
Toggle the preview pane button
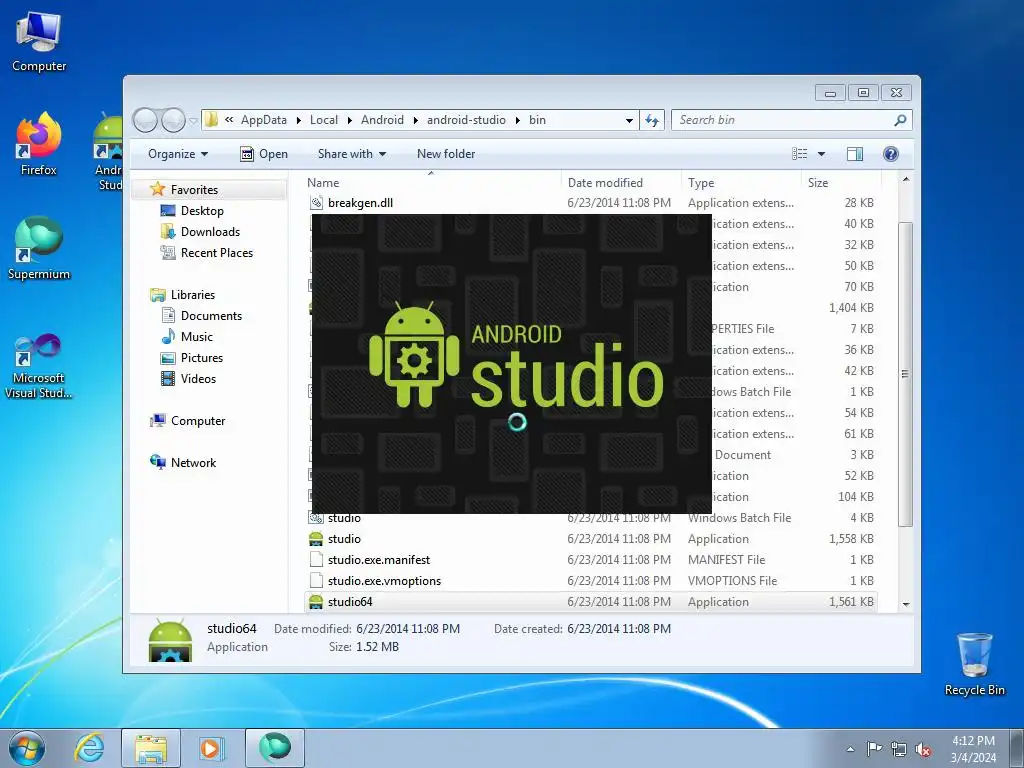point(854,154)
